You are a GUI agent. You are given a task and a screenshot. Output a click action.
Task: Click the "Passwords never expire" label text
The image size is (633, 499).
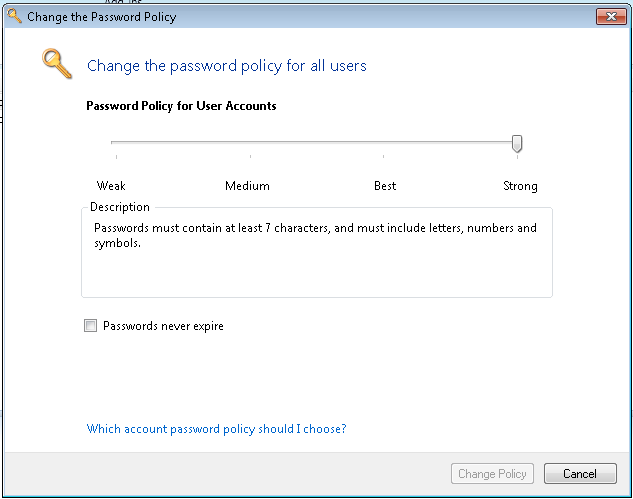click(x=163, y=326)
